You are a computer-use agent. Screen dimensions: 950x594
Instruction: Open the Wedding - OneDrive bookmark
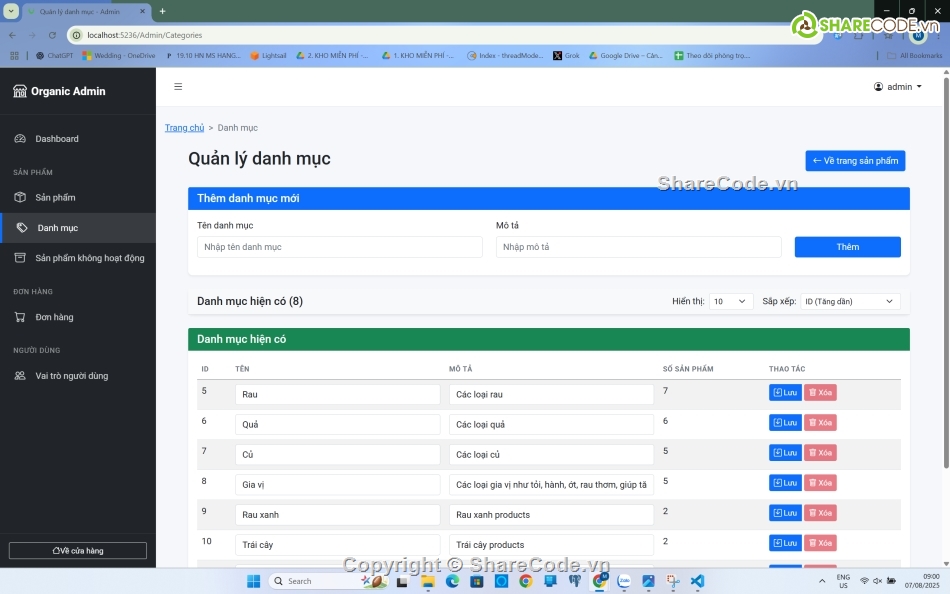click(x=119, y=55)
